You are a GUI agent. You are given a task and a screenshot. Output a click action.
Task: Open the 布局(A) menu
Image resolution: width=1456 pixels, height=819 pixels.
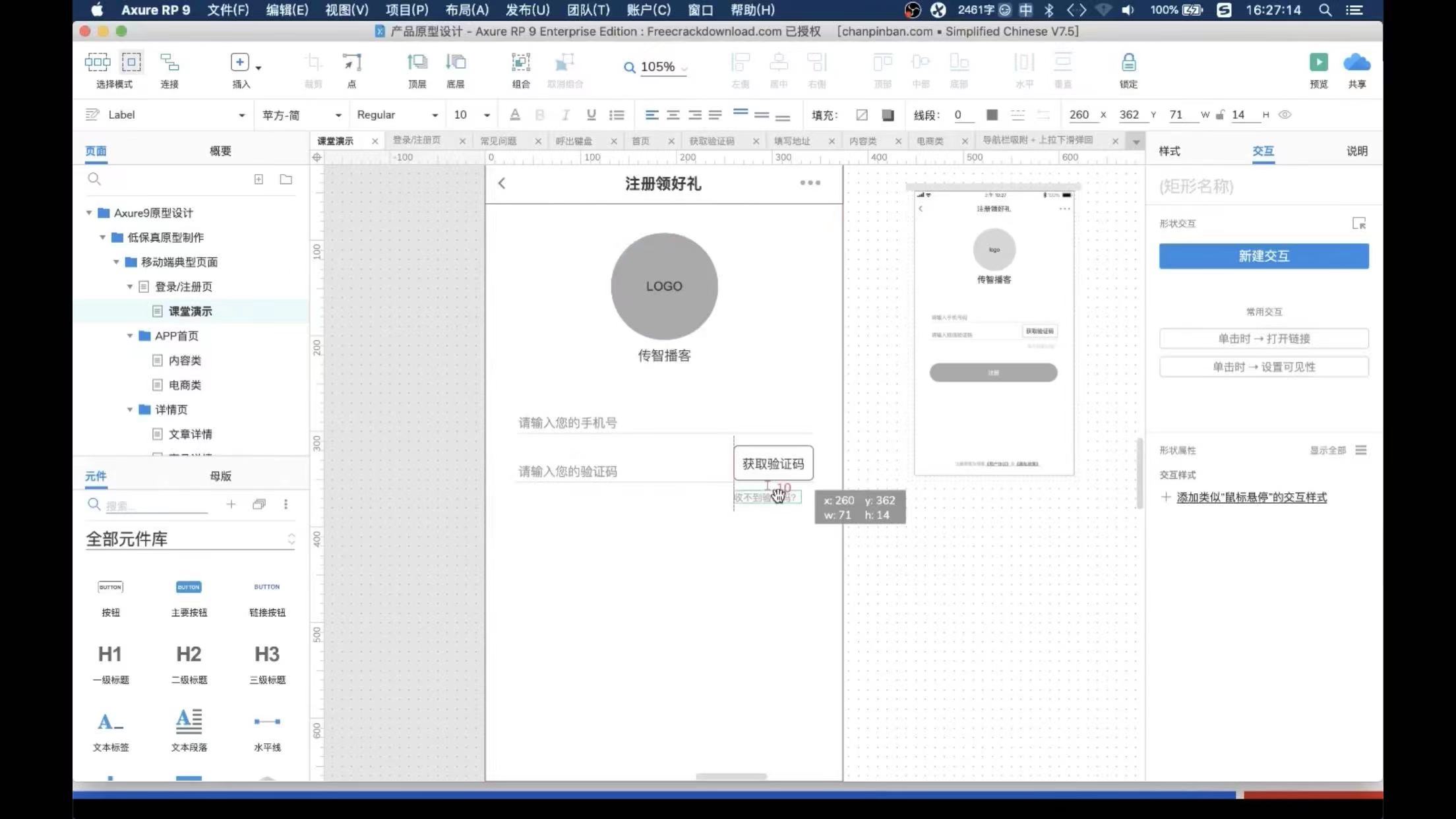pyautogui.click(x=466, y=10)
